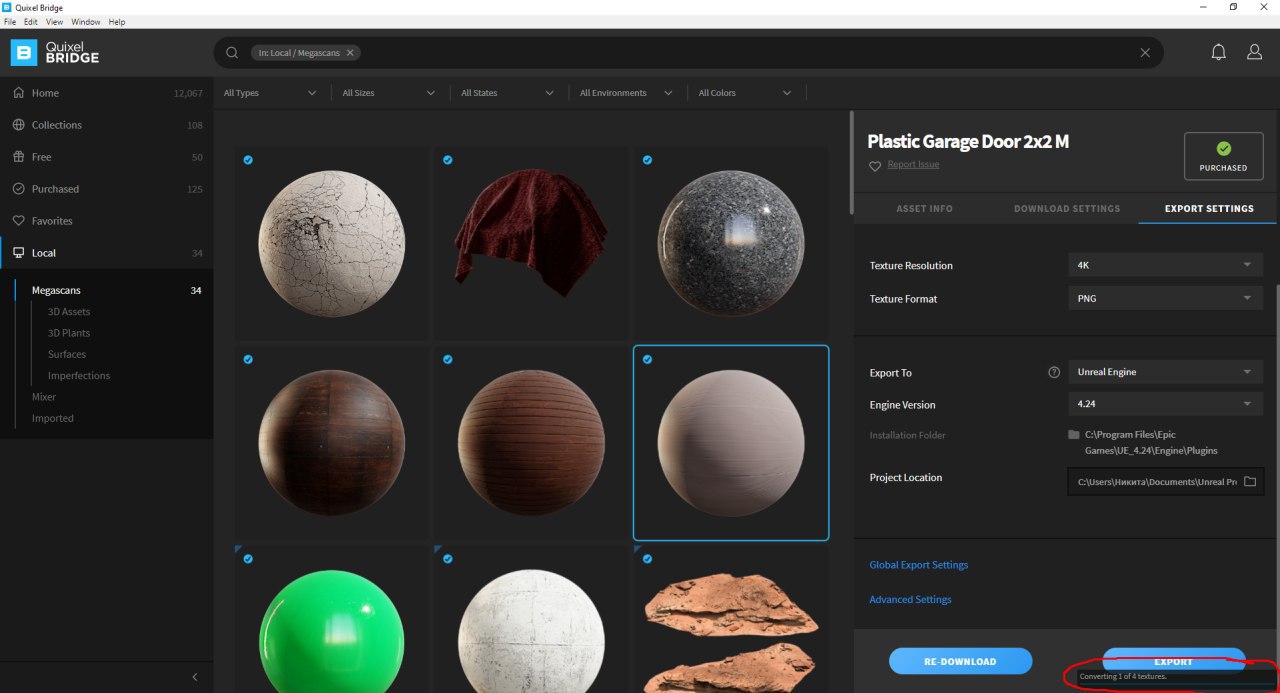The width and height of the screenshot is (1280, 693).
Task: Open the Help menu
Action: click(117, 22)
